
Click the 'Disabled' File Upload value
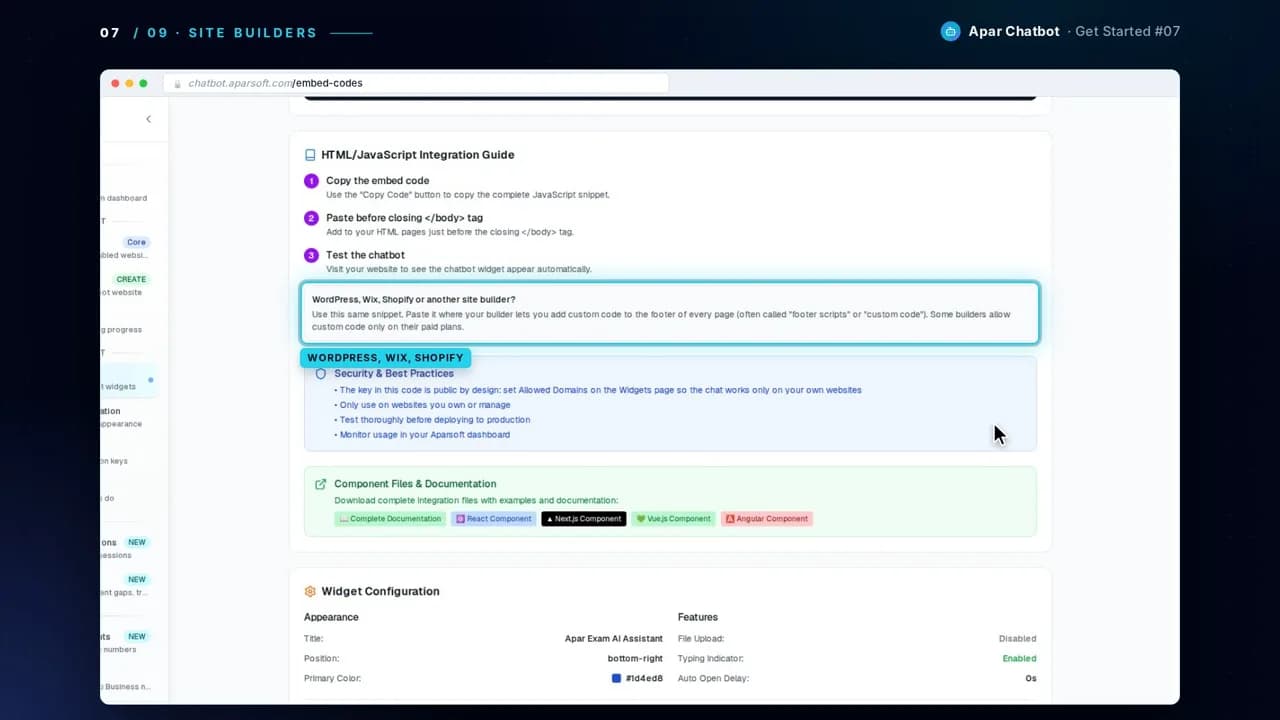pos(1017,639)
